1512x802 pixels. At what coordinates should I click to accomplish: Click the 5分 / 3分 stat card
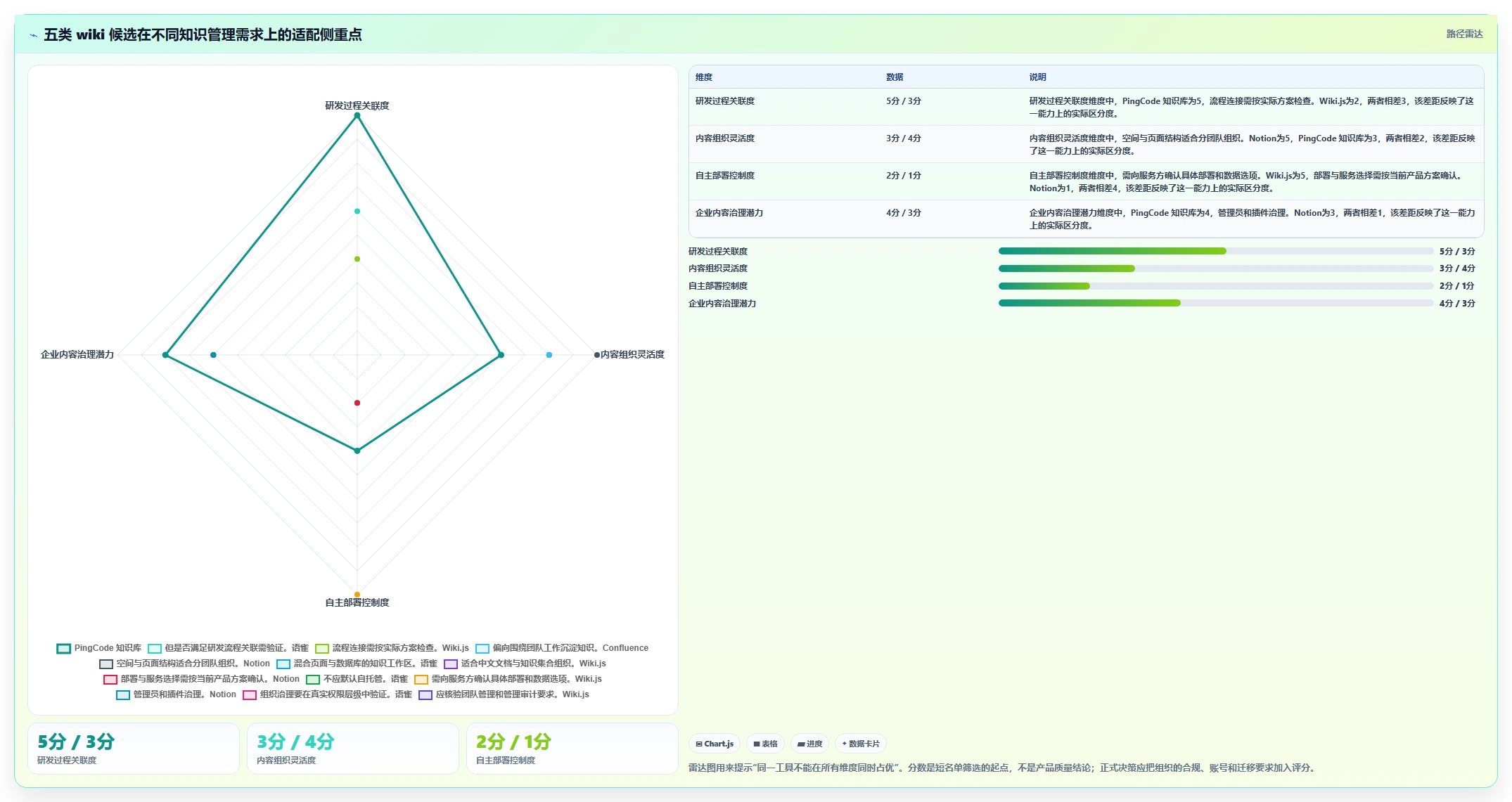[x=134, y=749]
